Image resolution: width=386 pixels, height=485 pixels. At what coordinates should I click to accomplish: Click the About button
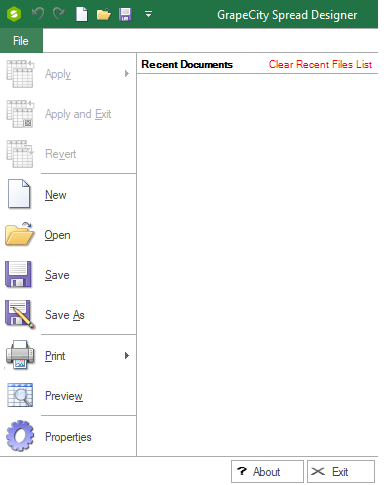[267, 471]
